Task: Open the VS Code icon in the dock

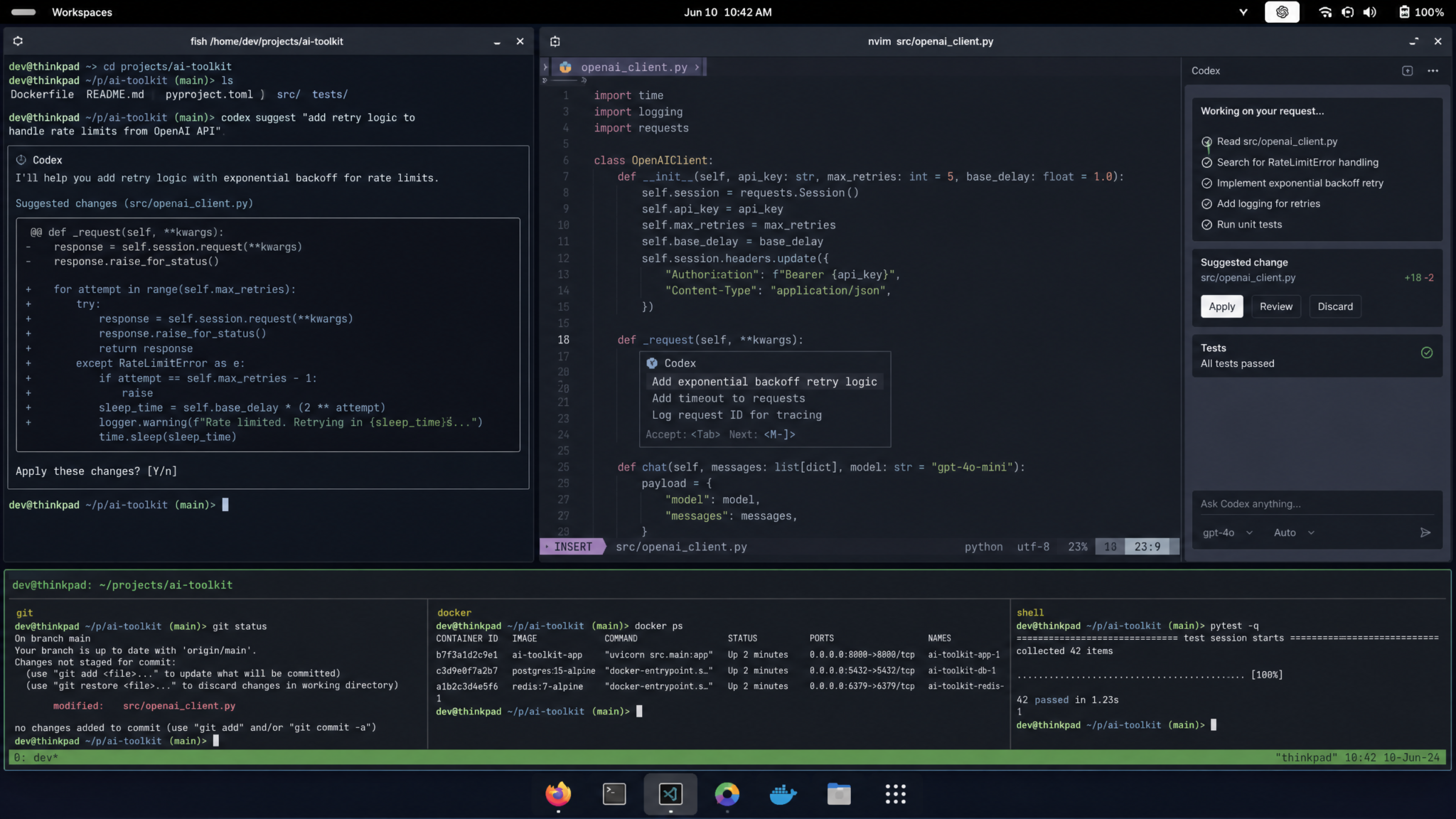Action: (x=670, y=794)
